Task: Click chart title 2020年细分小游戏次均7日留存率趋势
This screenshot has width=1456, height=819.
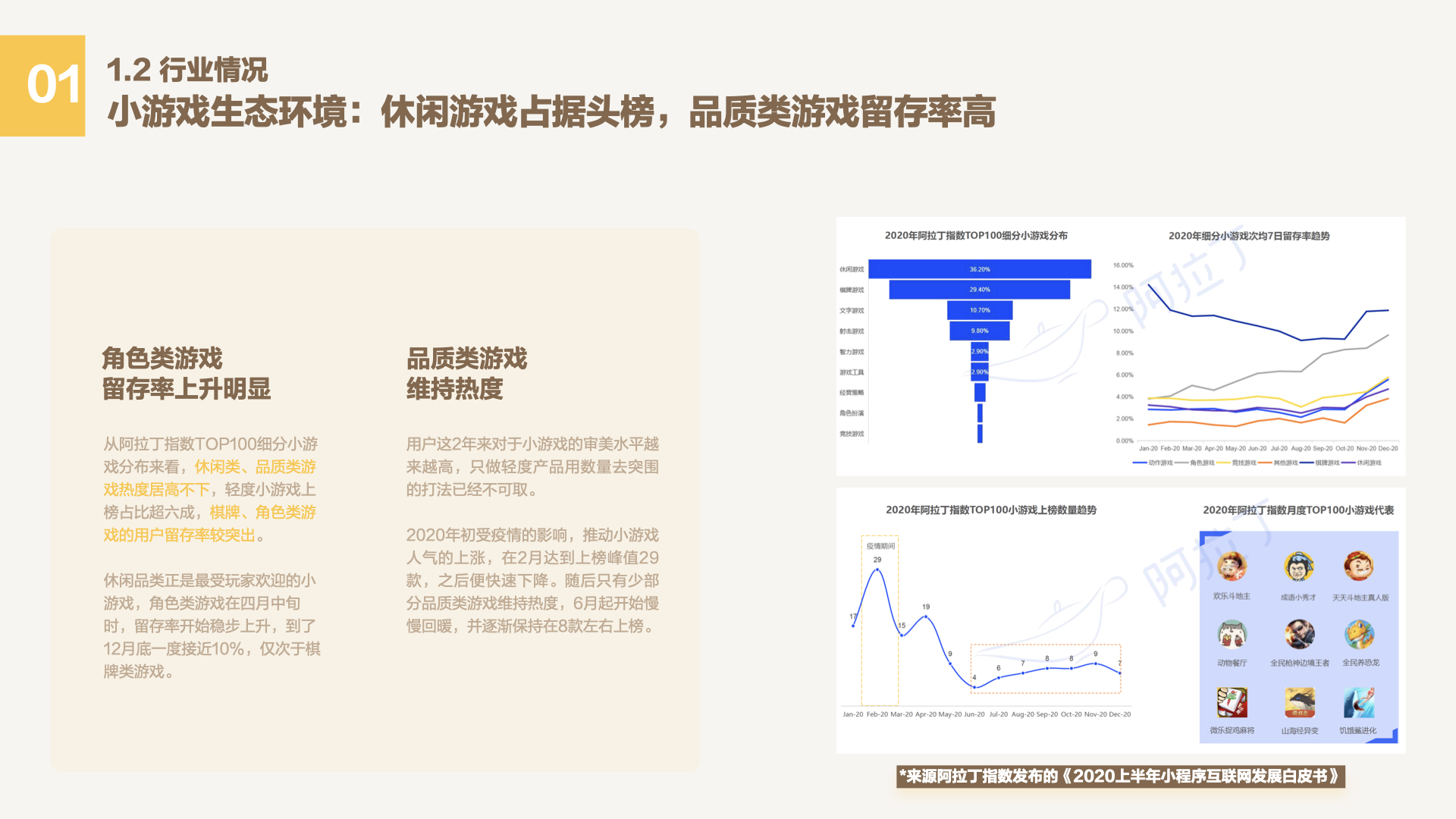Action: pos(1249,236)
